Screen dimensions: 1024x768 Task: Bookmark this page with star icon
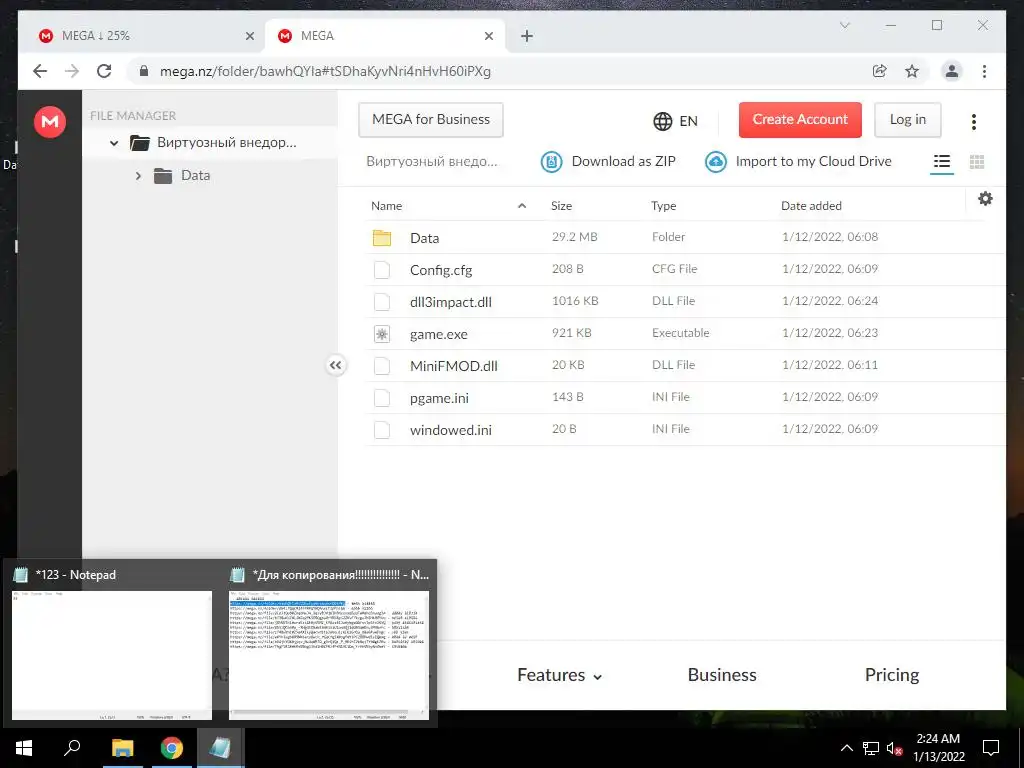tap(912, 71)
